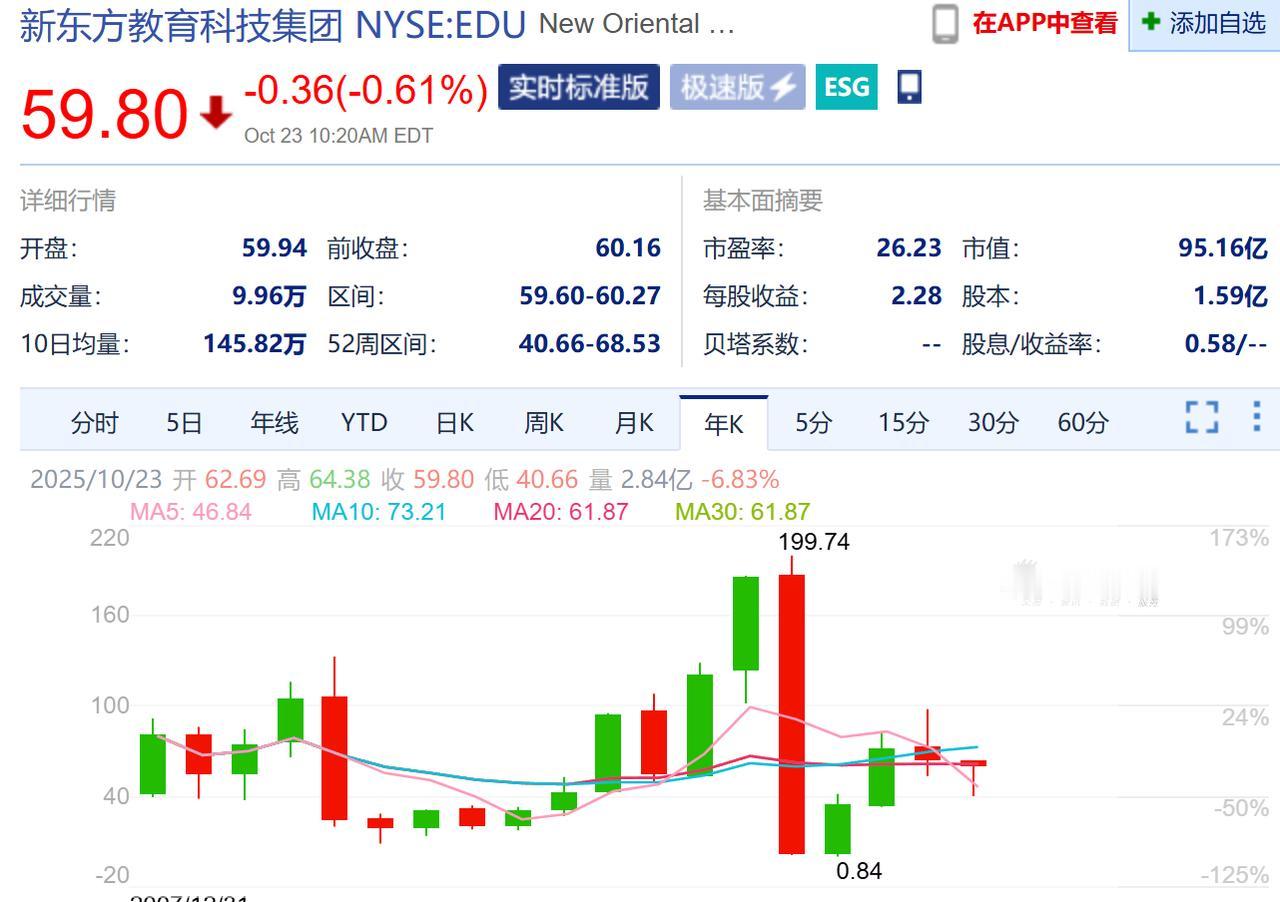Open the ESG badge
1280x902 pixels.
[846, 87]
